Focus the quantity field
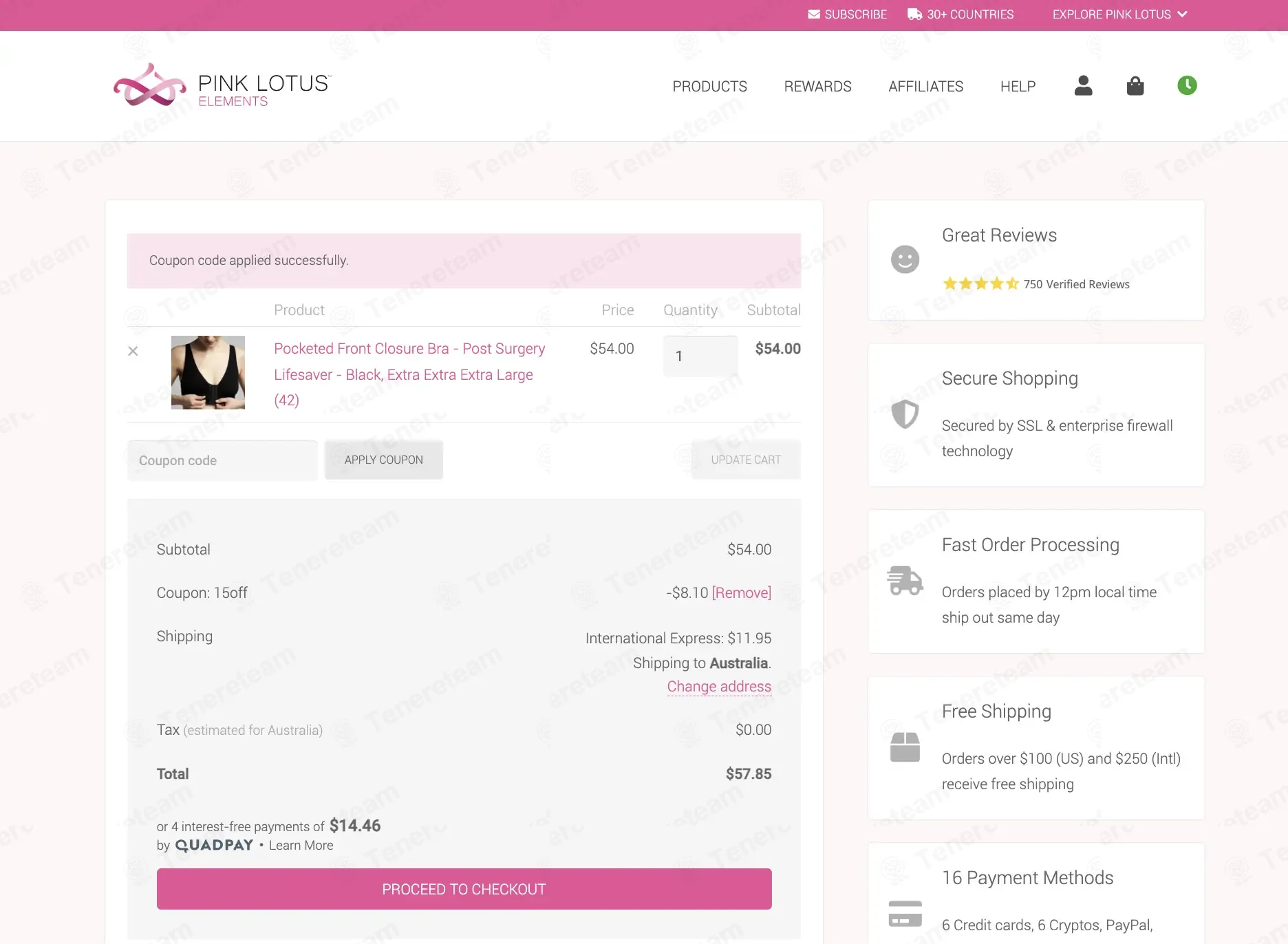1288x944 pixels. (700, 356)
